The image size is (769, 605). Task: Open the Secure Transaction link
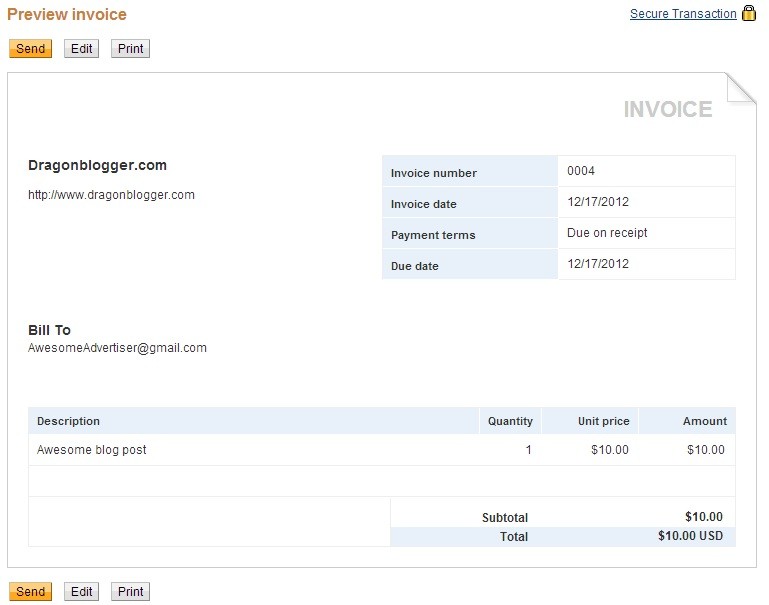[x=683, y=14]
